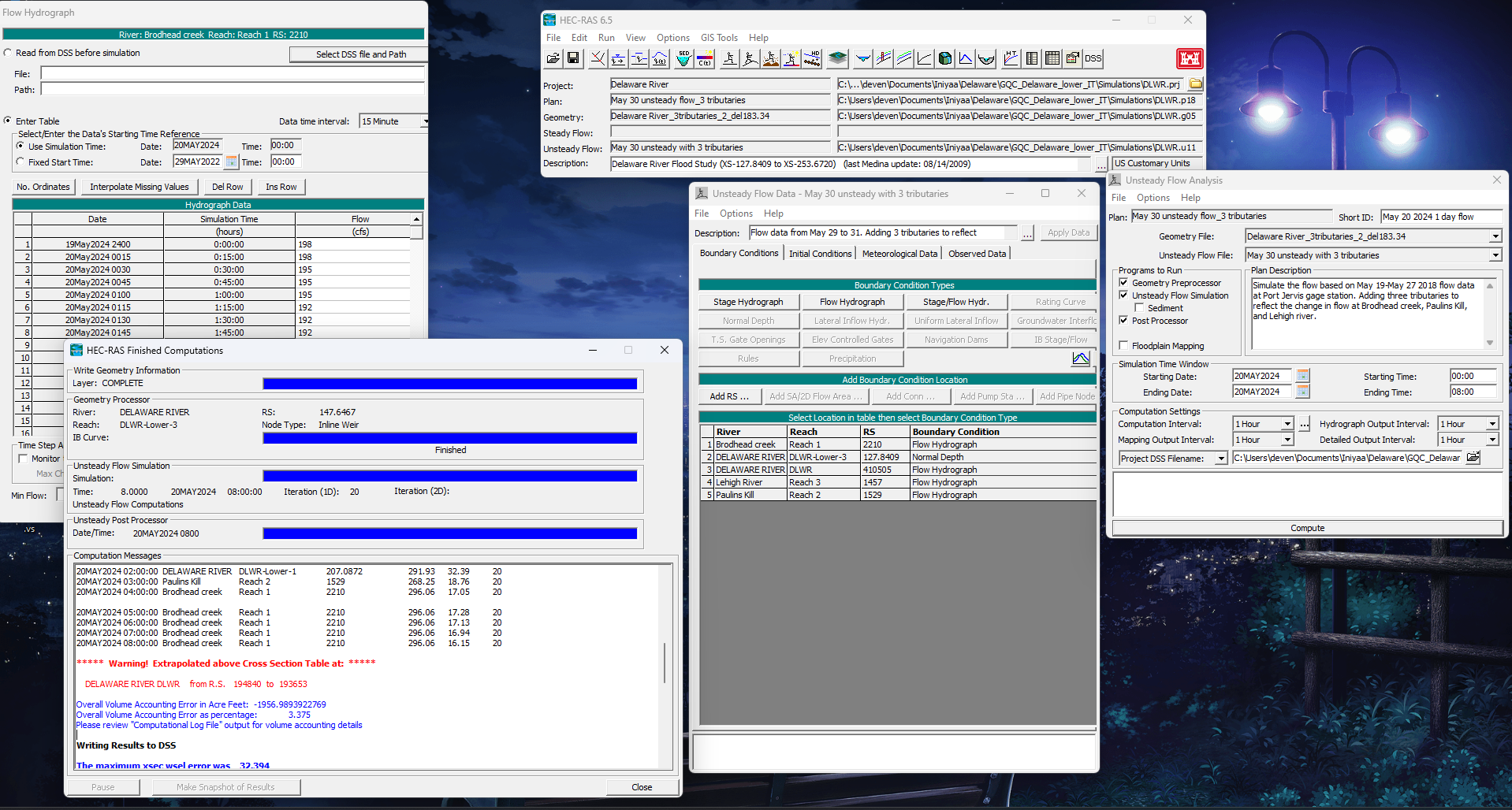
Task: Click the Save project floppy disk icon
Action: (x=573, y=58)
